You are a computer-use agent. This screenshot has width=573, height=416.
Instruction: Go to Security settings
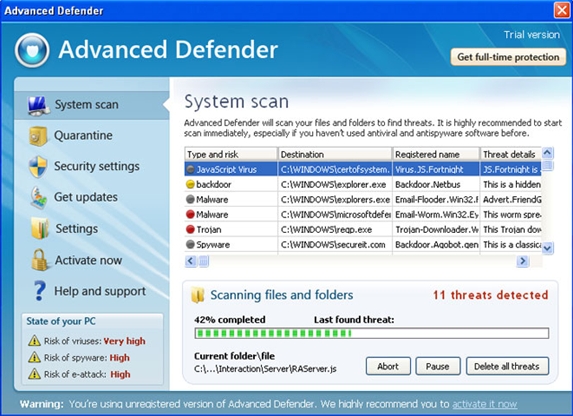click(x=97, y=166)
